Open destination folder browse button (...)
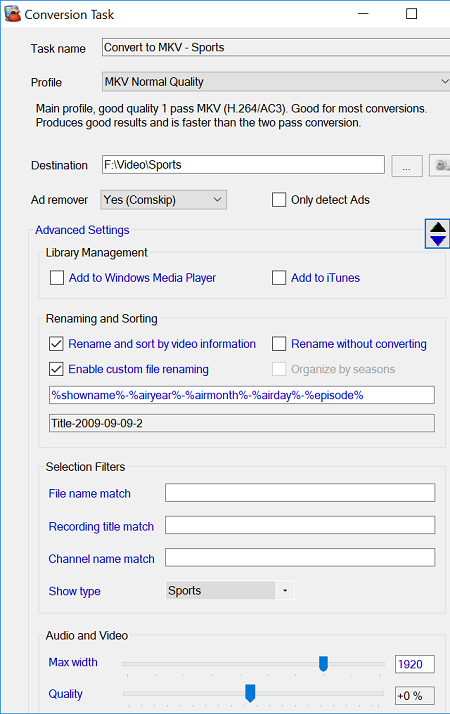 pos(407,166)
